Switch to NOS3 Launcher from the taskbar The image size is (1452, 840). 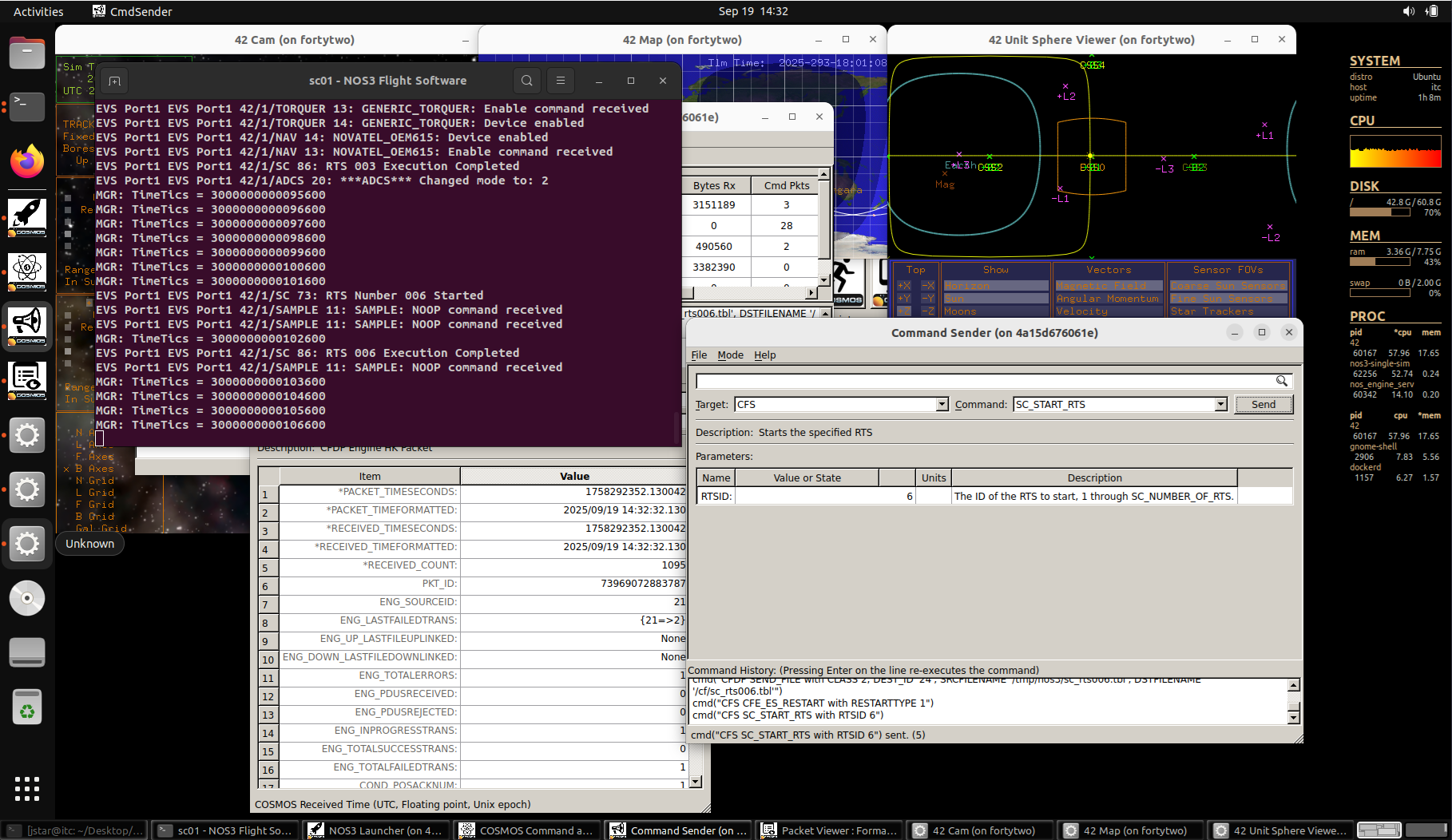377,830
